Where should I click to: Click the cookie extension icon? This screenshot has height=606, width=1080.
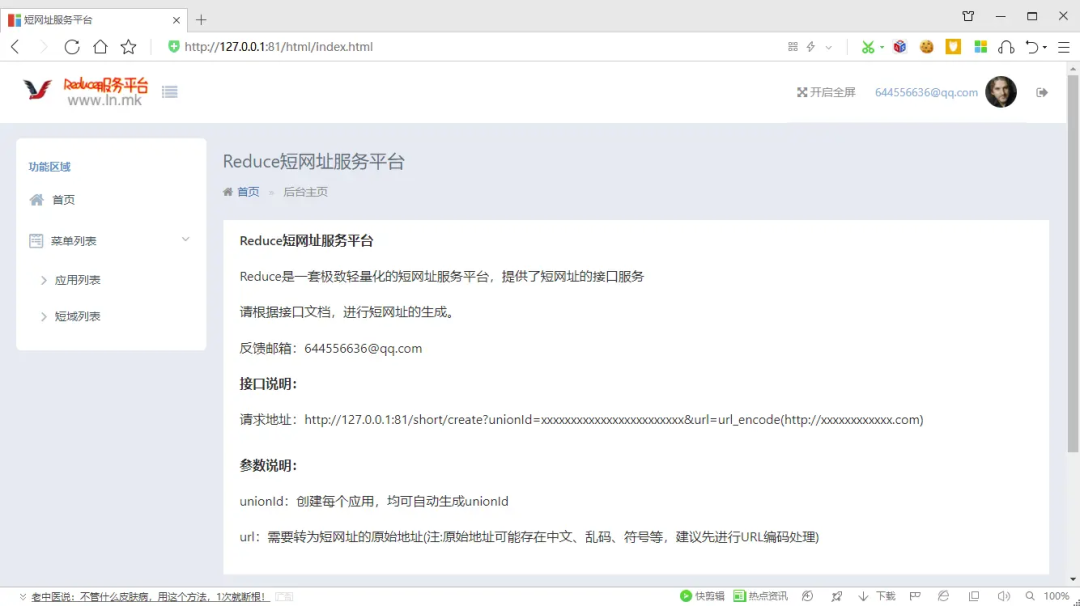pyautogui.click(x=927, y=47)
